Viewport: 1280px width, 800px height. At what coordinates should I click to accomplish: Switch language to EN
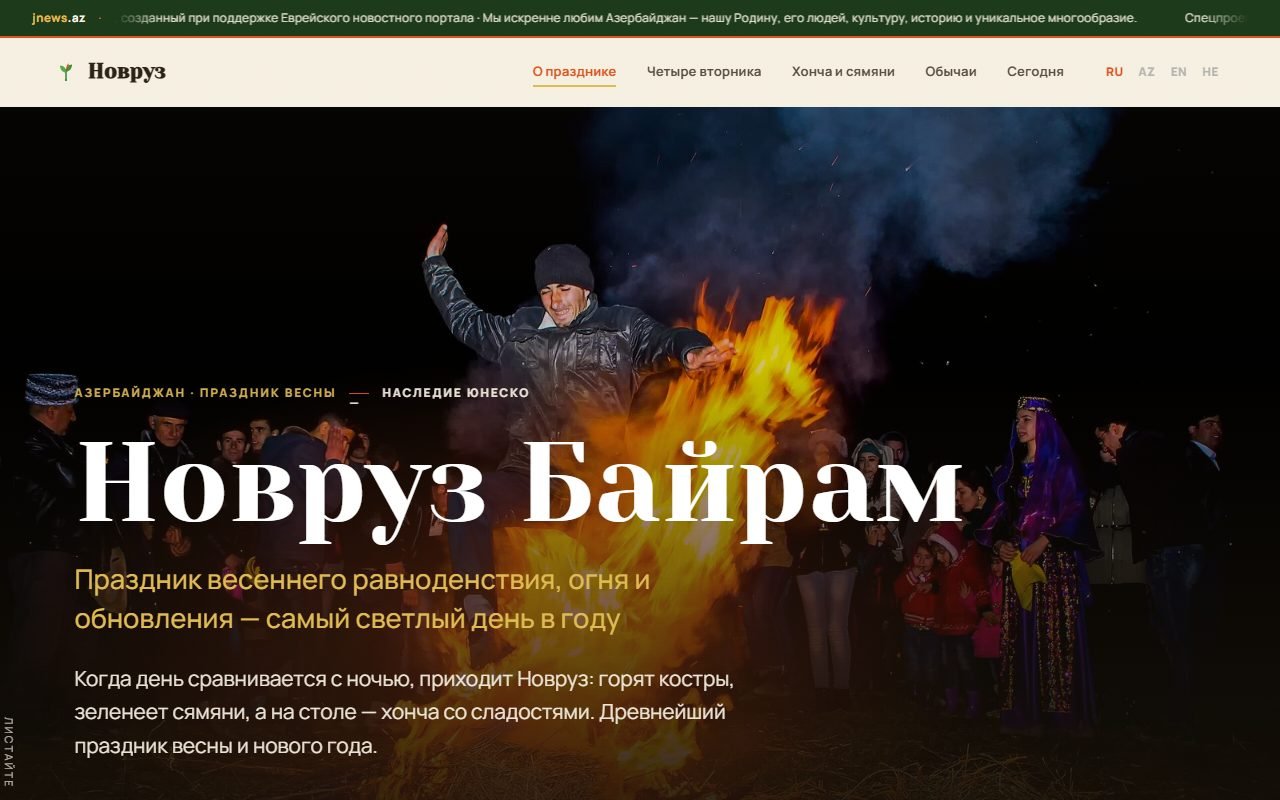1179,72
